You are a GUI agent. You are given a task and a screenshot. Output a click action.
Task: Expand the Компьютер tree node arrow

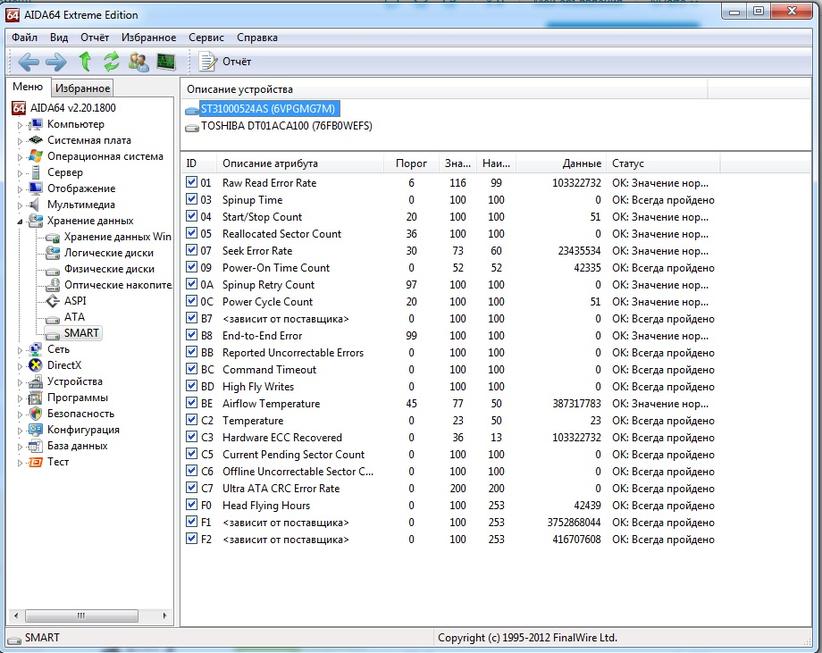[x=20, y=125]
